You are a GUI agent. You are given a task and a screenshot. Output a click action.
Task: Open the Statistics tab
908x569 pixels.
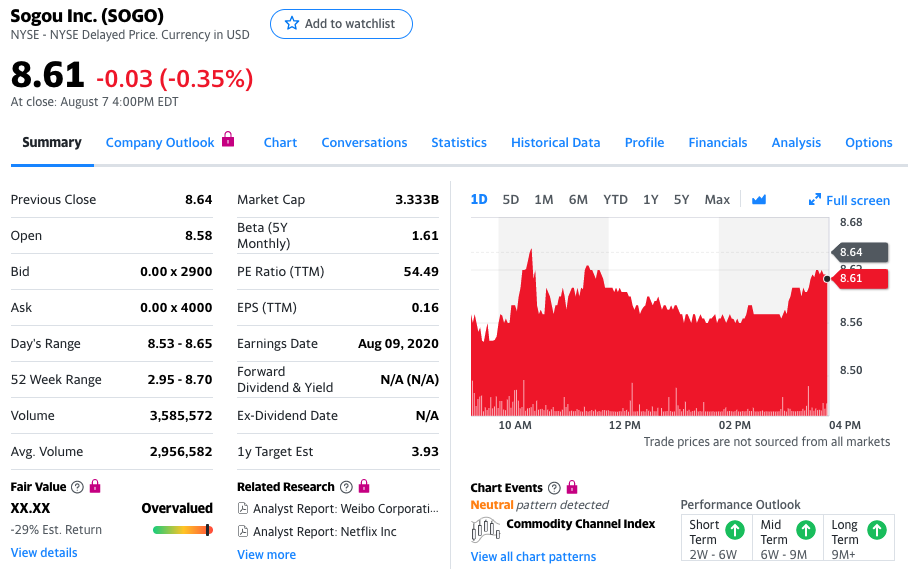[x=459, y=142]
